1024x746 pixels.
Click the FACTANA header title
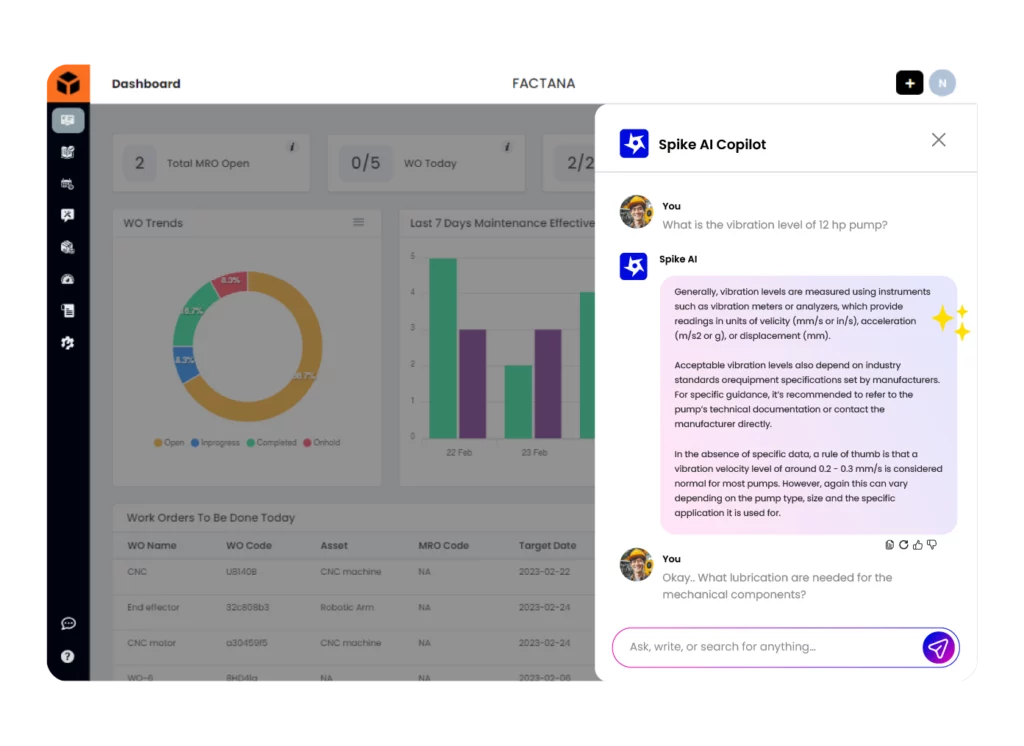[543, 84]
